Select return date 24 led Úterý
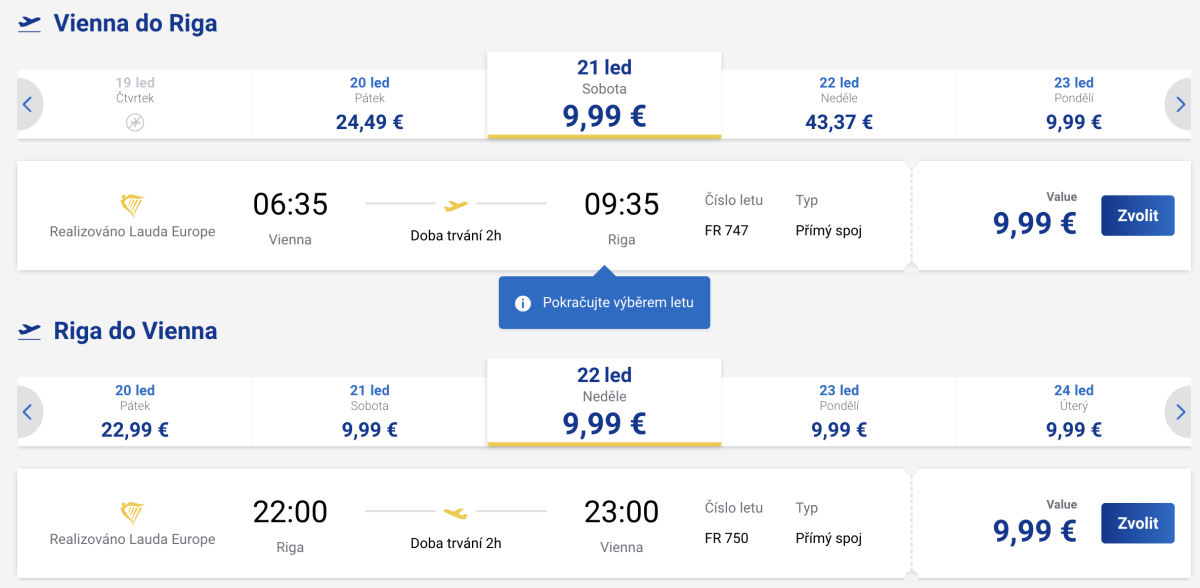 (1074, 412)
